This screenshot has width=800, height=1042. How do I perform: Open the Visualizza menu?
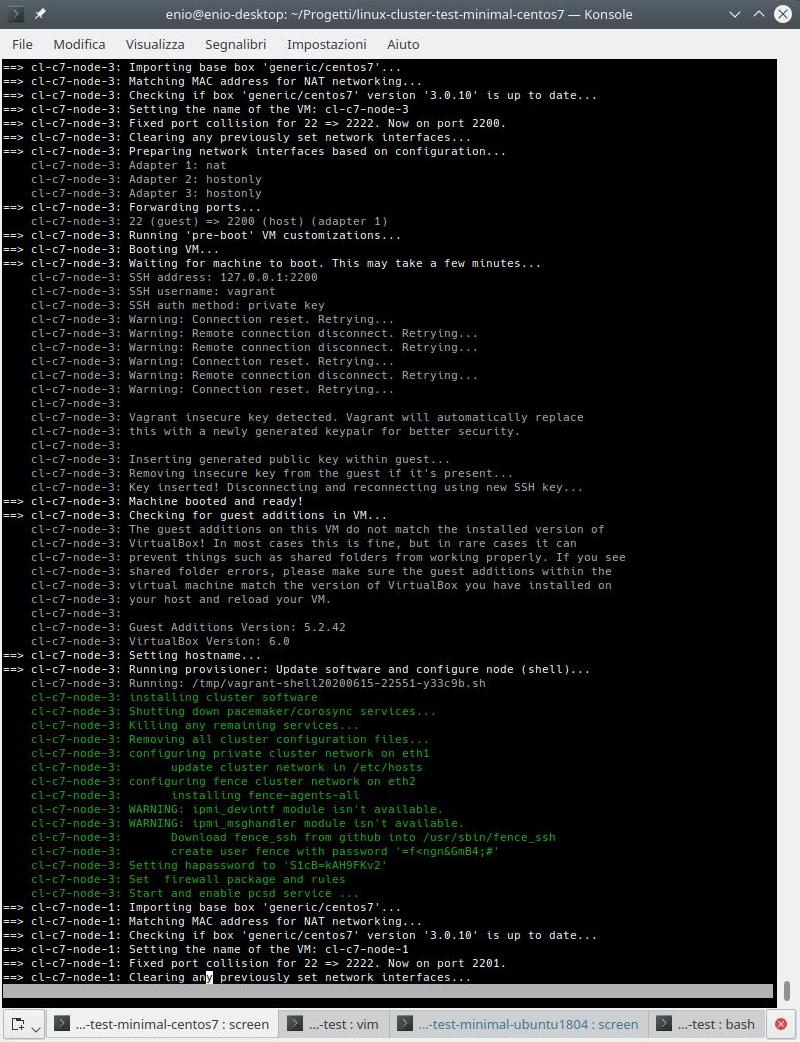[x=155, y=44]
